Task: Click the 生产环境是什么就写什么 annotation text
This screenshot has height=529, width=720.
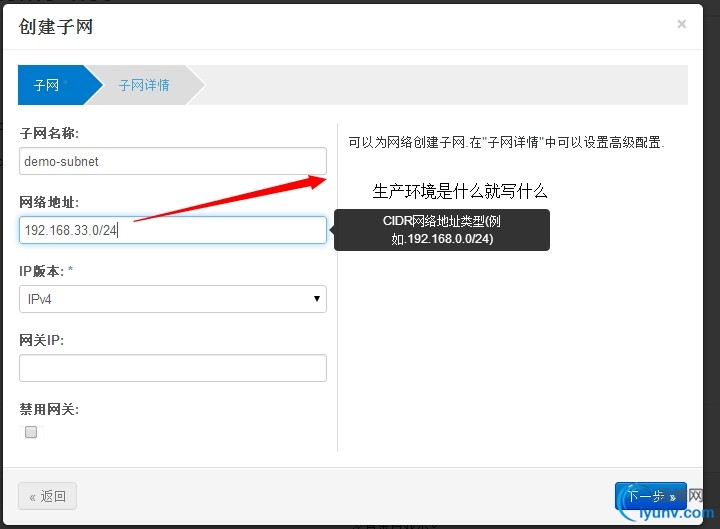Action: [x=460, y=191]
